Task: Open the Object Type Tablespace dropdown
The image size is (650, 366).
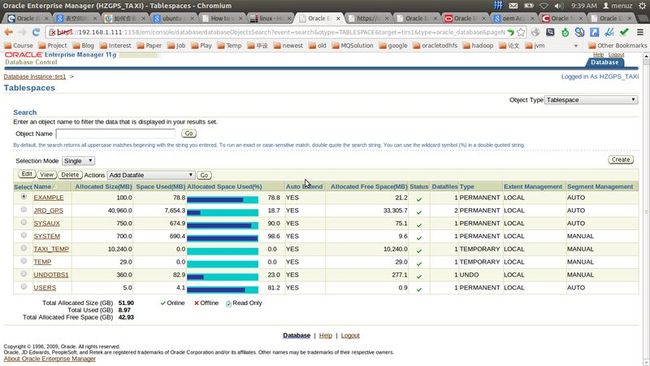Action: pos(591,100)
